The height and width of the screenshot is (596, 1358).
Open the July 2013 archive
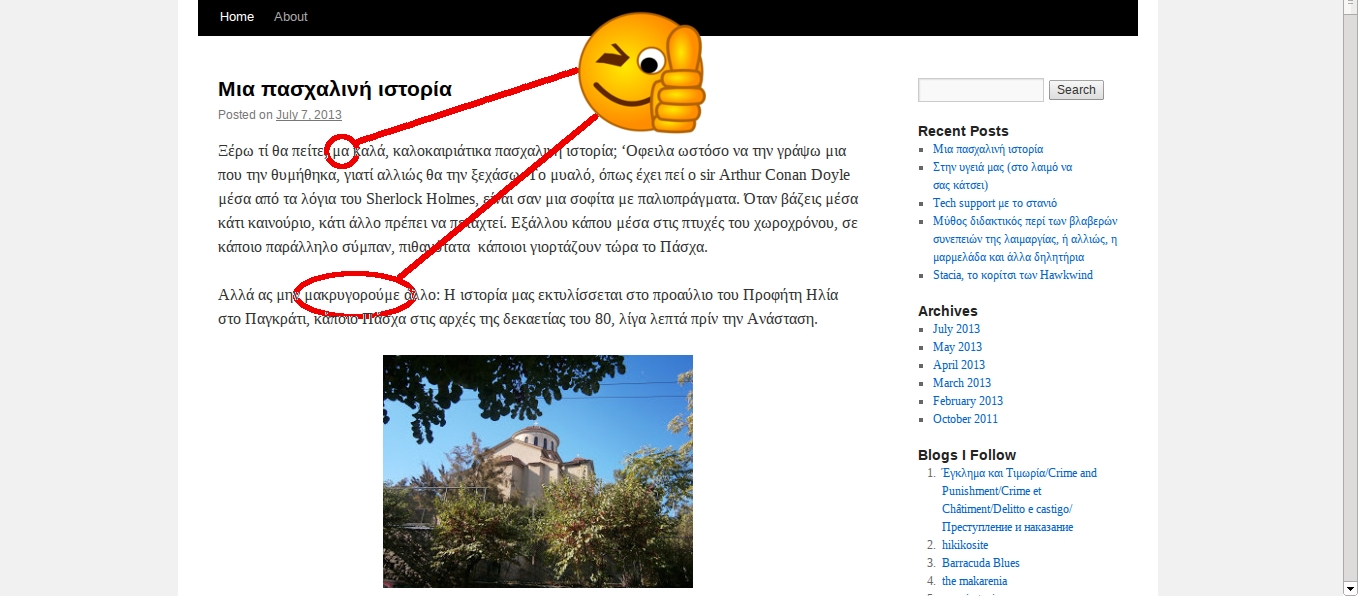point(956,329)
